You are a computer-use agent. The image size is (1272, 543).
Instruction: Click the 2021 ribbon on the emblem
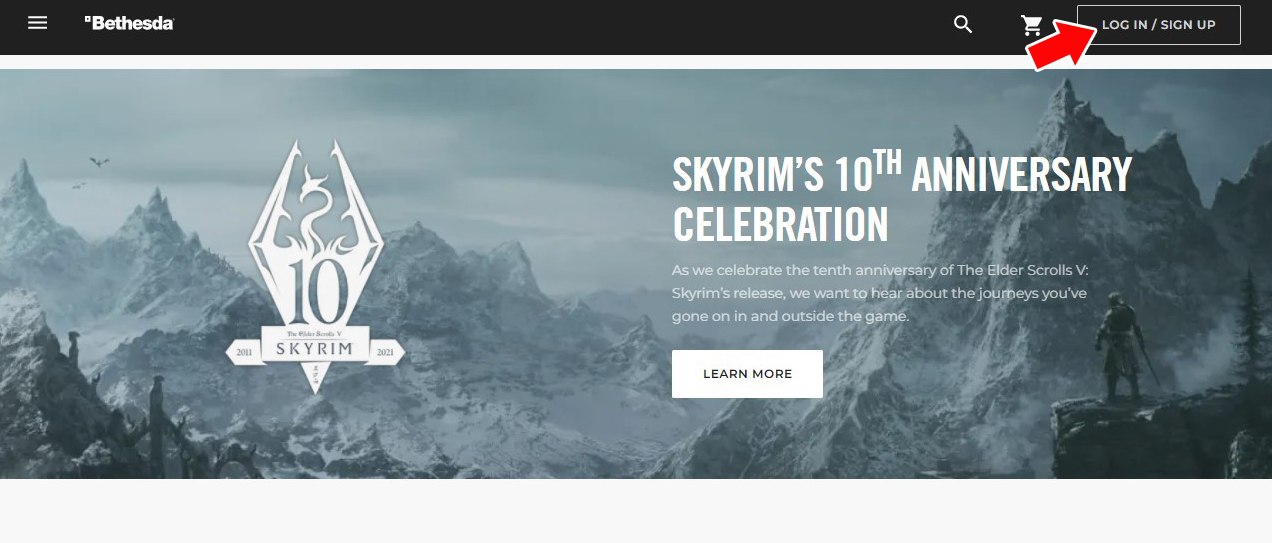(x=387, y=353)
